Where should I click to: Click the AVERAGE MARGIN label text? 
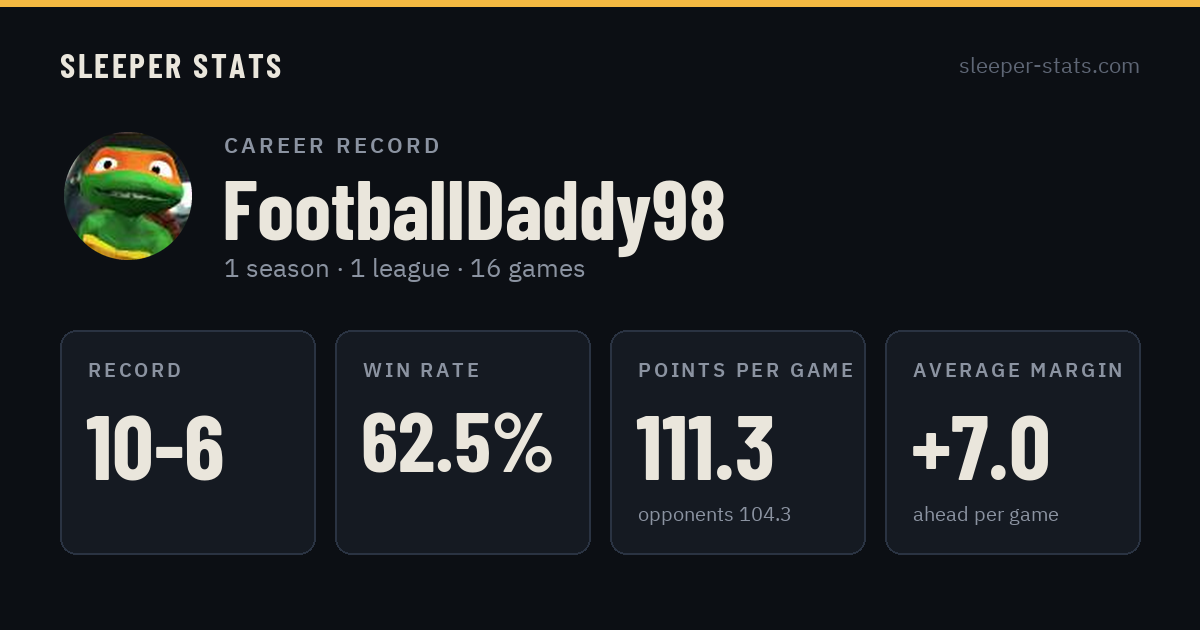click(1018, 371)
